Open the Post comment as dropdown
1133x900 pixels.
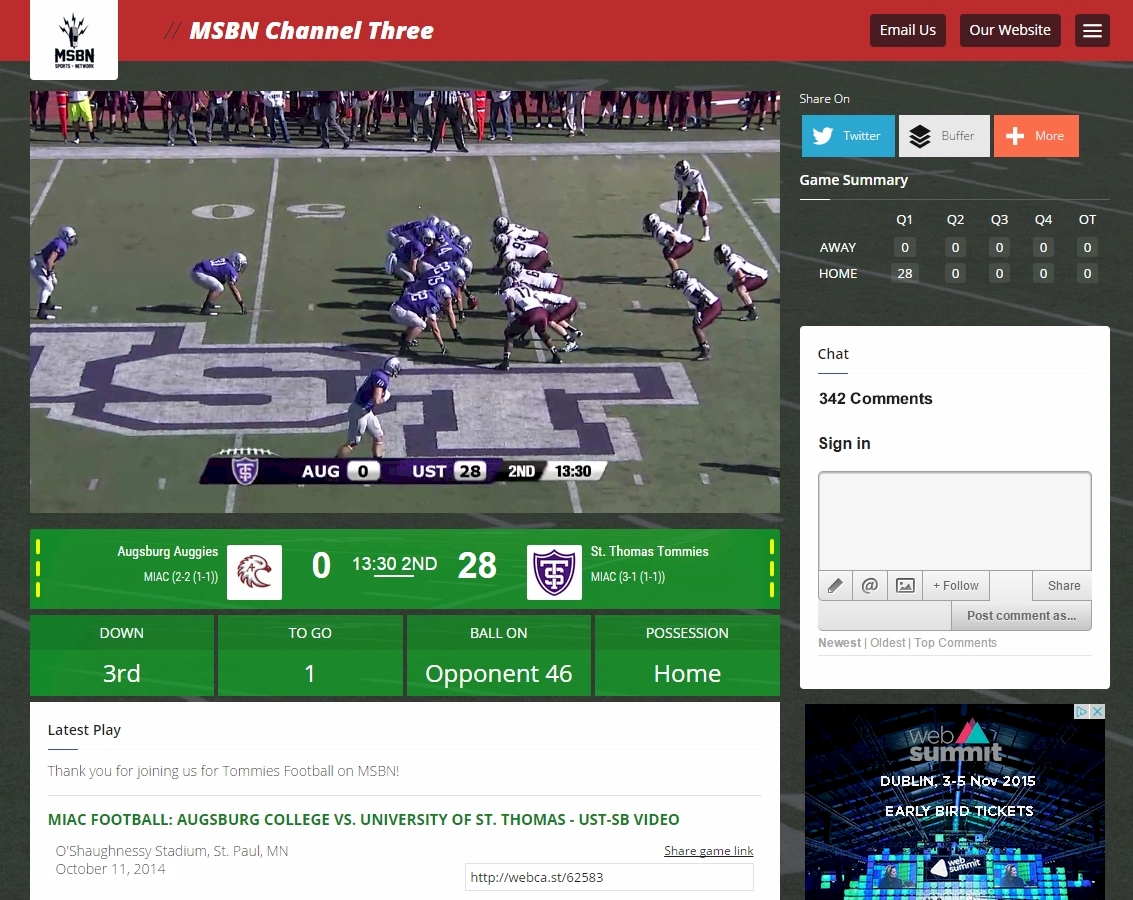[x=1021, y=615]
